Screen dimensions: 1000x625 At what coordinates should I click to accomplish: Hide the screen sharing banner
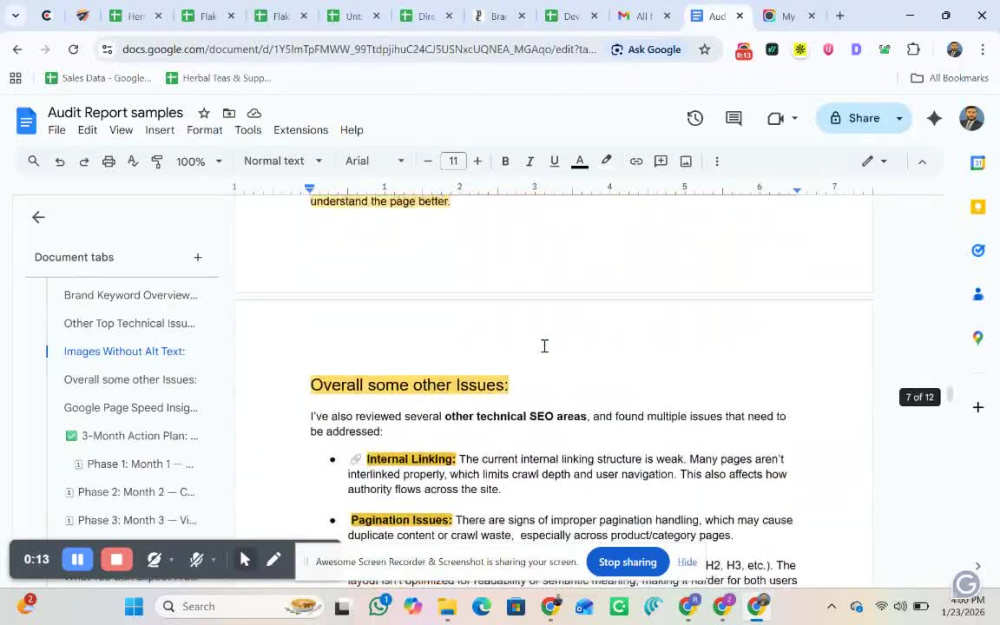coord(687,562)
